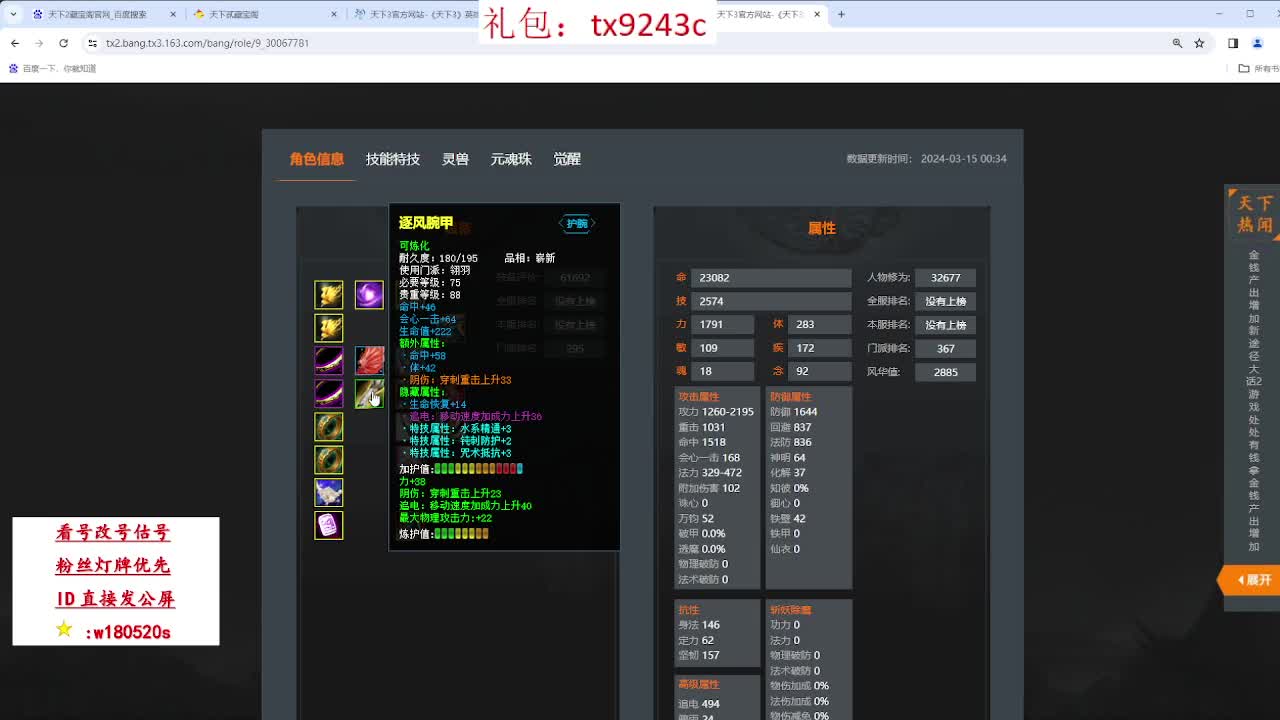Click the 力 value 1791

pyautogui.click(x=724, y=324)
